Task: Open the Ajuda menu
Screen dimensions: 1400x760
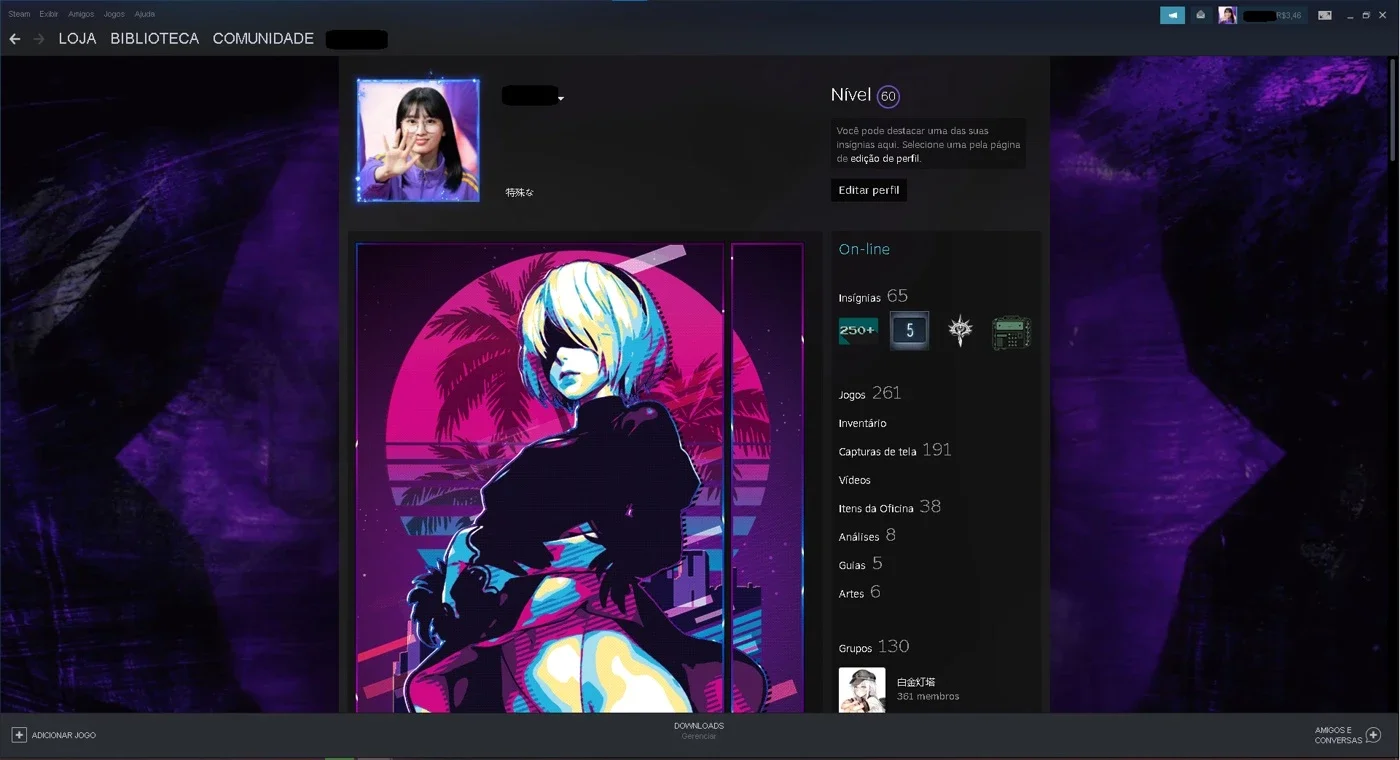Action: (x=145, y=14)
